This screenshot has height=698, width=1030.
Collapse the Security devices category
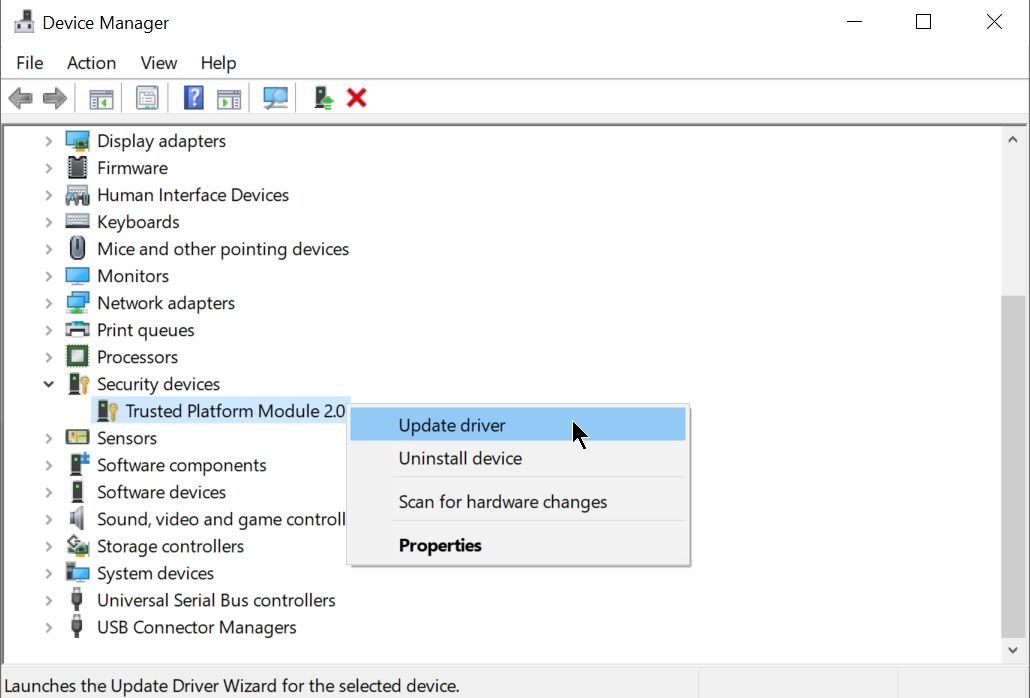(x=48, y=383)
